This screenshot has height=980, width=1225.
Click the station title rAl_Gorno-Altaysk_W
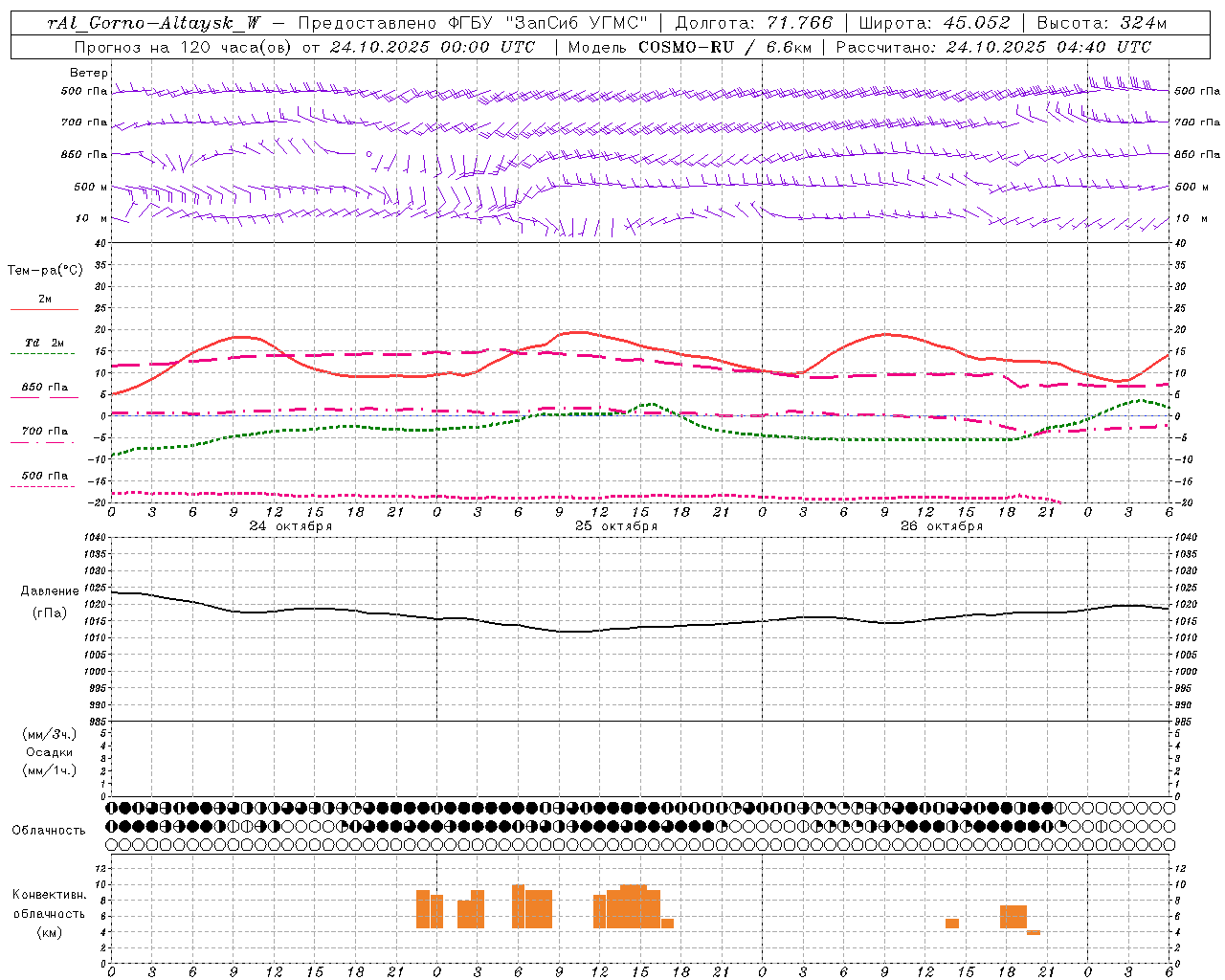click(x=155, y=24)
